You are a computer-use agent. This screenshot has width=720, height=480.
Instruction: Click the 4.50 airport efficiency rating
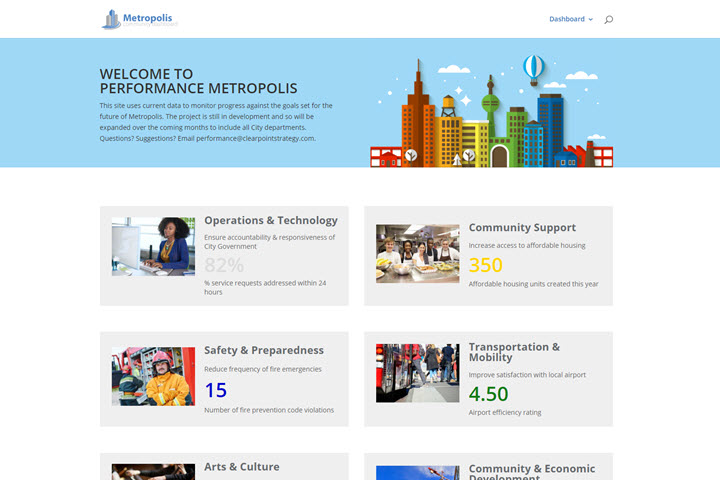click(x=489, y=393)
